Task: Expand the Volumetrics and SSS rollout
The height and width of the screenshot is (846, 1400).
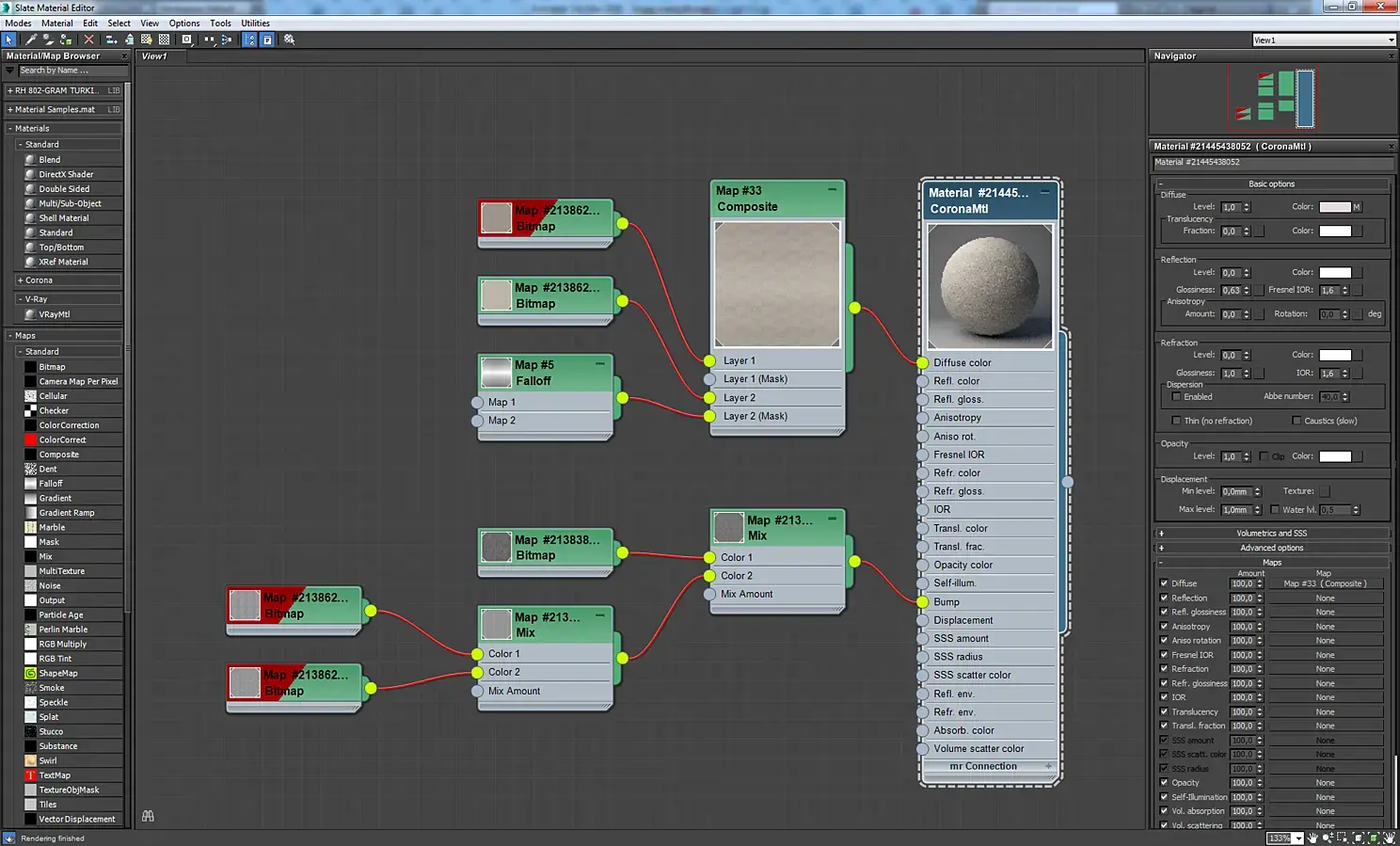Action: 1270,534
